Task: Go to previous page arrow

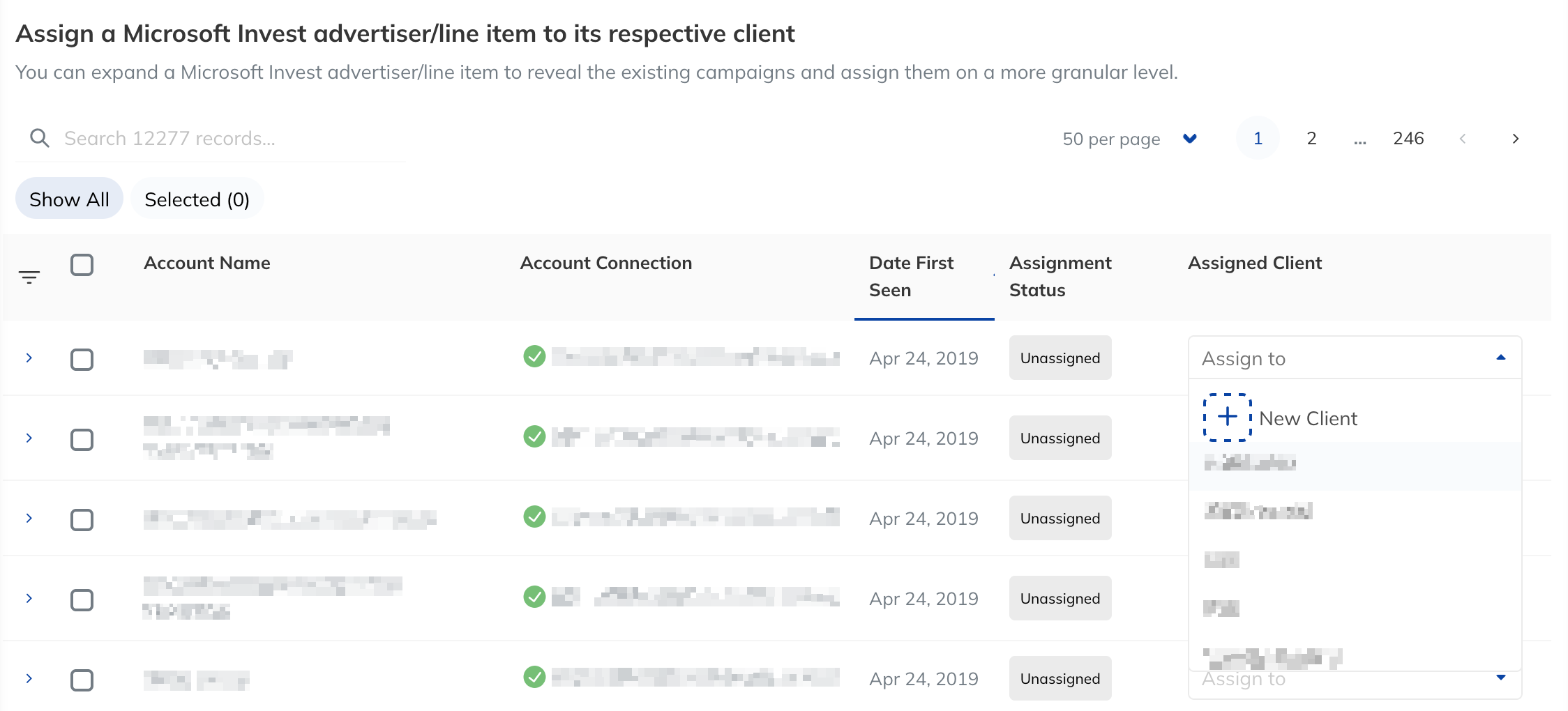Action: tap(1463, 139)
